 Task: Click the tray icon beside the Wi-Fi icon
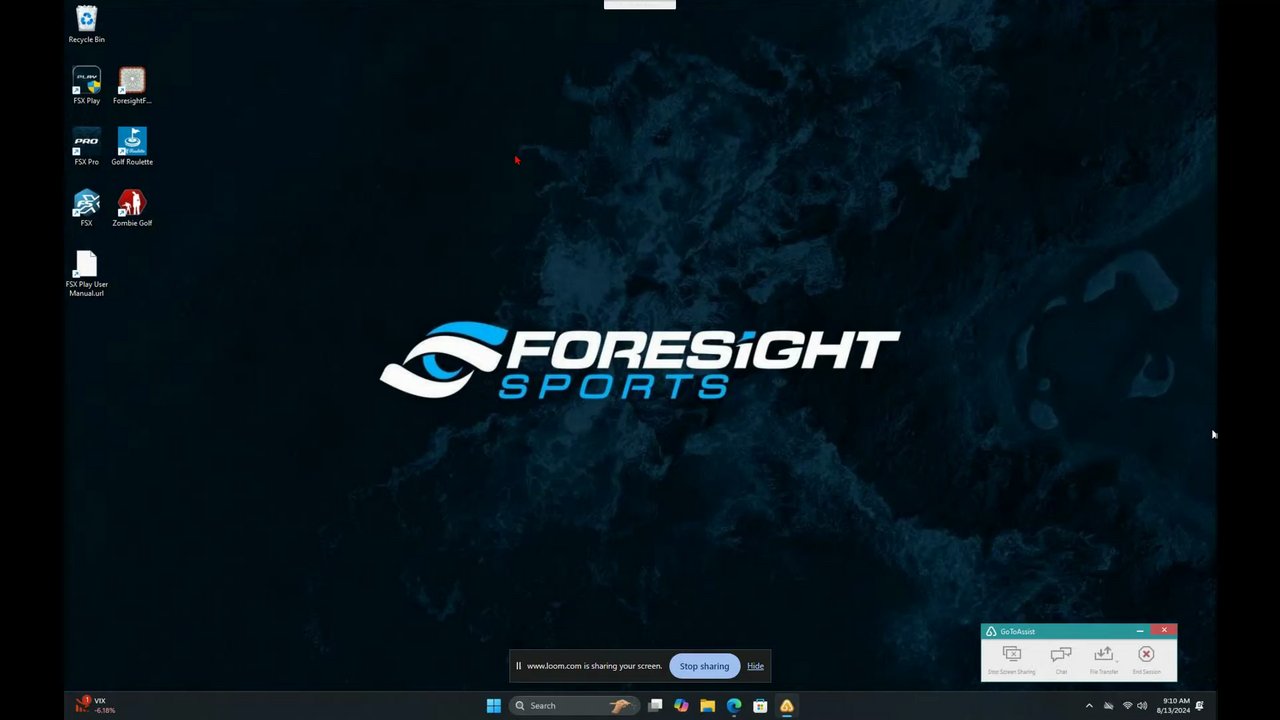click(x=1108, y=706)
